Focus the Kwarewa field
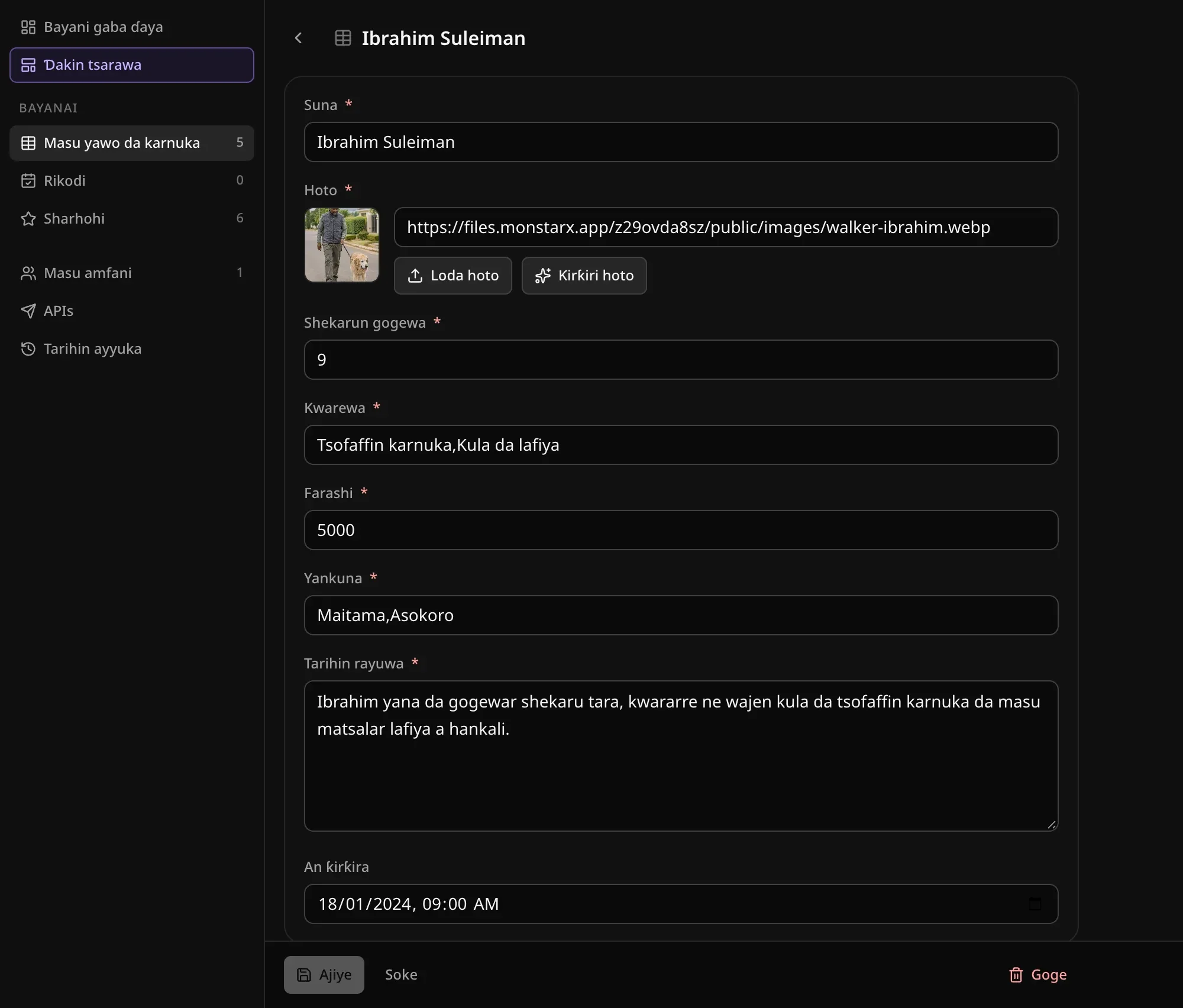 (681, 445)
